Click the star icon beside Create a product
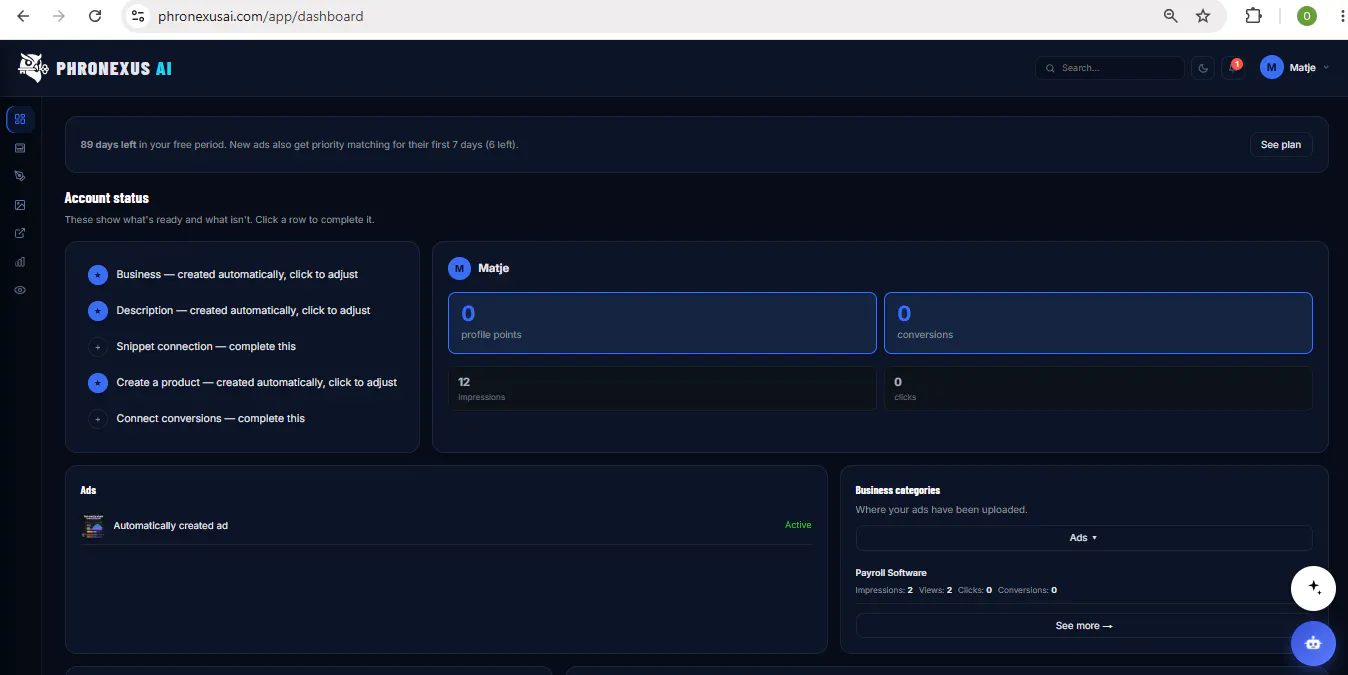 click(98, 383)
